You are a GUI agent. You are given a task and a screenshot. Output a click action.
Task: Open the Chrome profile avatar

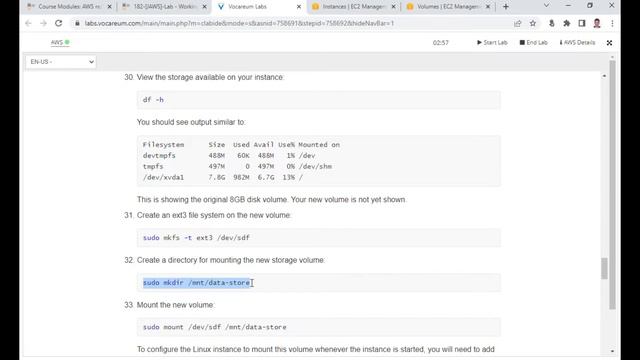(x=597, y=23)
